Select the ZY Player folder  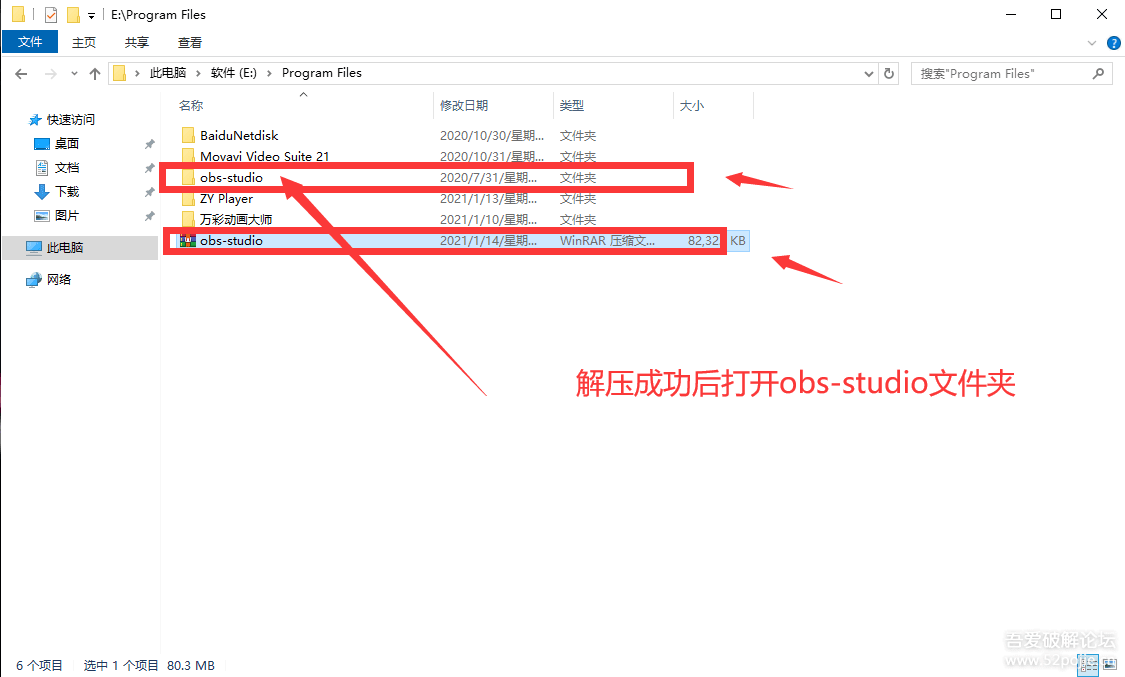pyautogui.click(x=226, y=199)
